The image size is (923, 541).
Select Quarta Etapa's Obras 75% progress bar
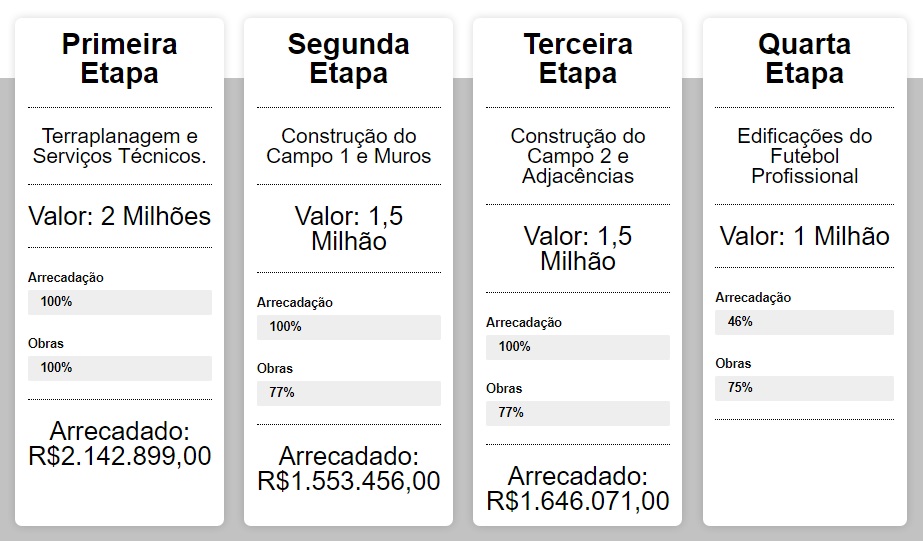point(804,388)
